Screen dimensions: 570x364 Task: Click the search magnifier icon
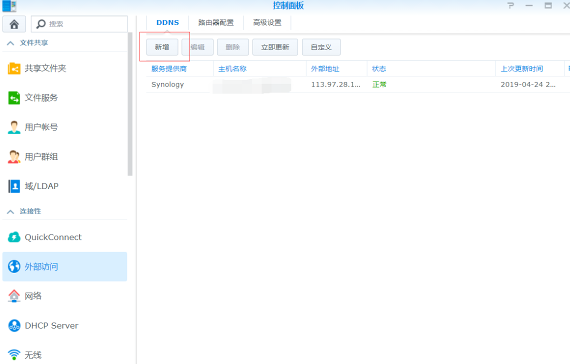[41, 24]
